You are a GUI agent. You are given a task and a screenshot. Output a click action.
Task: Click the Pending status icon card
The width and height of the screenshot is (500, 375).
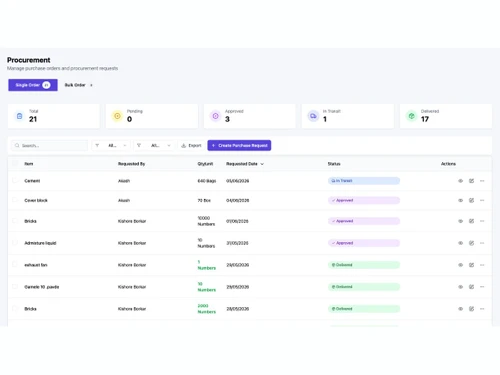click(x=117, y=116)
